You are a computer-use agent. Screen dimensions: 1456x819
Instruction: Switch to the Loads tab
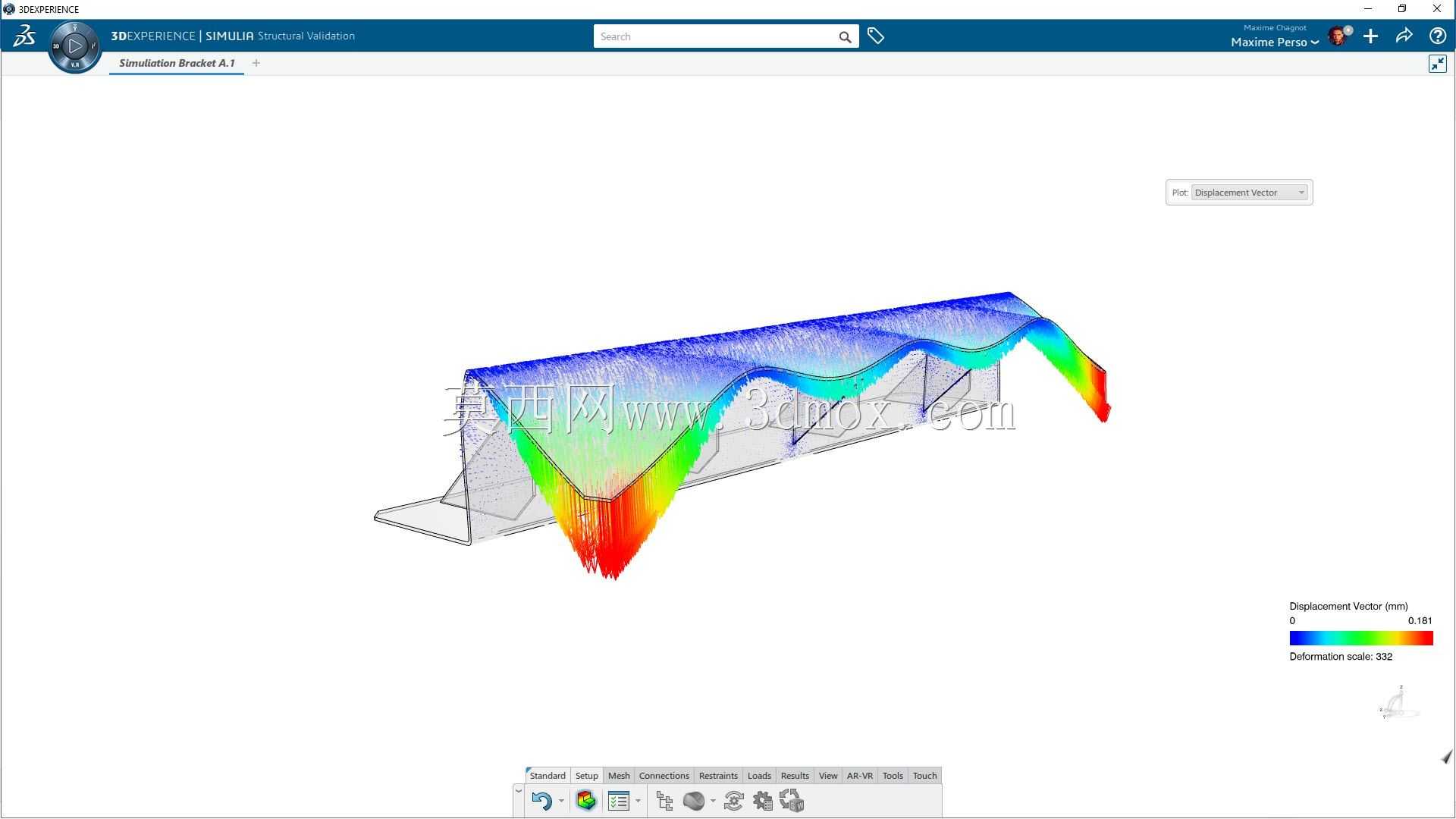point(759,776)
